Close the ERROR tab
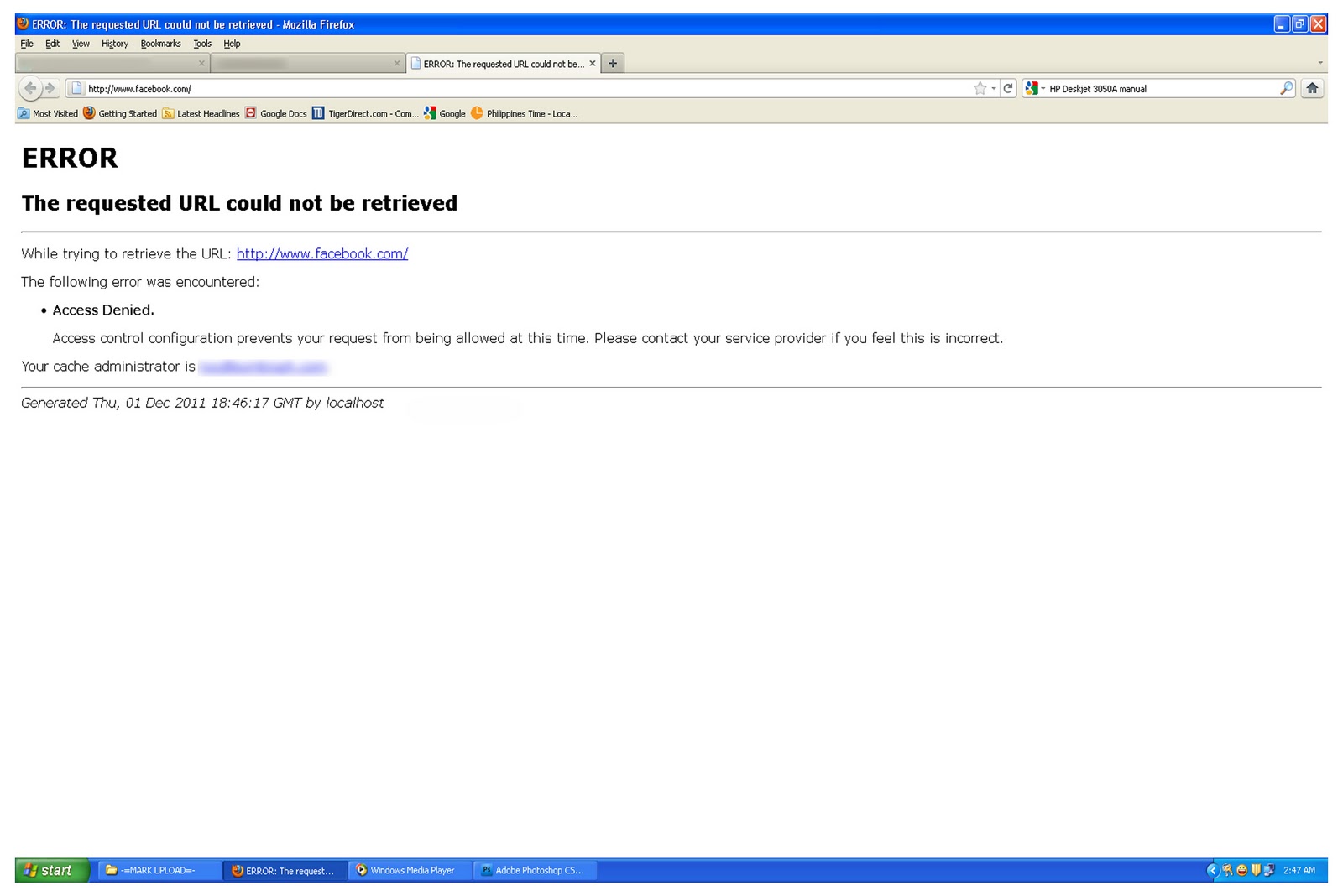This screenshot has width=1343, height=896. [593, 63]
